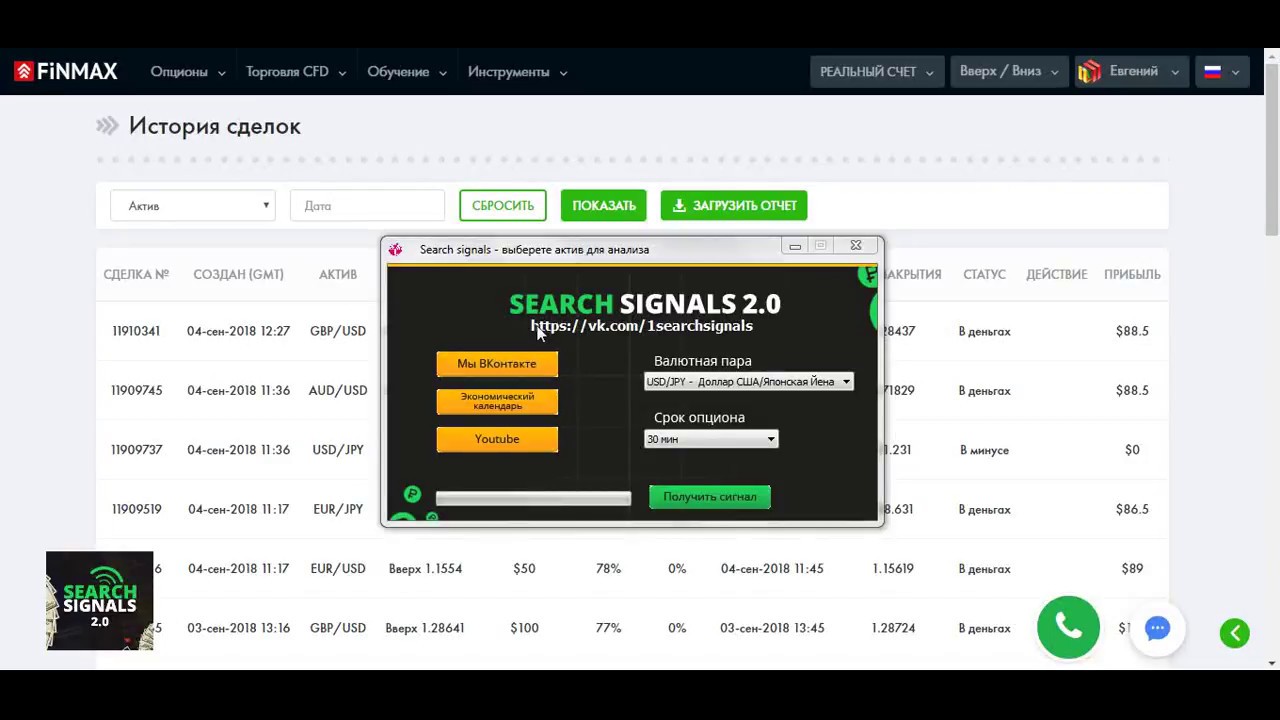Click the СОЗДАН (GMT) column header
Image resolution: width=1280 pixels, height=720 pixels.
tap(238, 274)
